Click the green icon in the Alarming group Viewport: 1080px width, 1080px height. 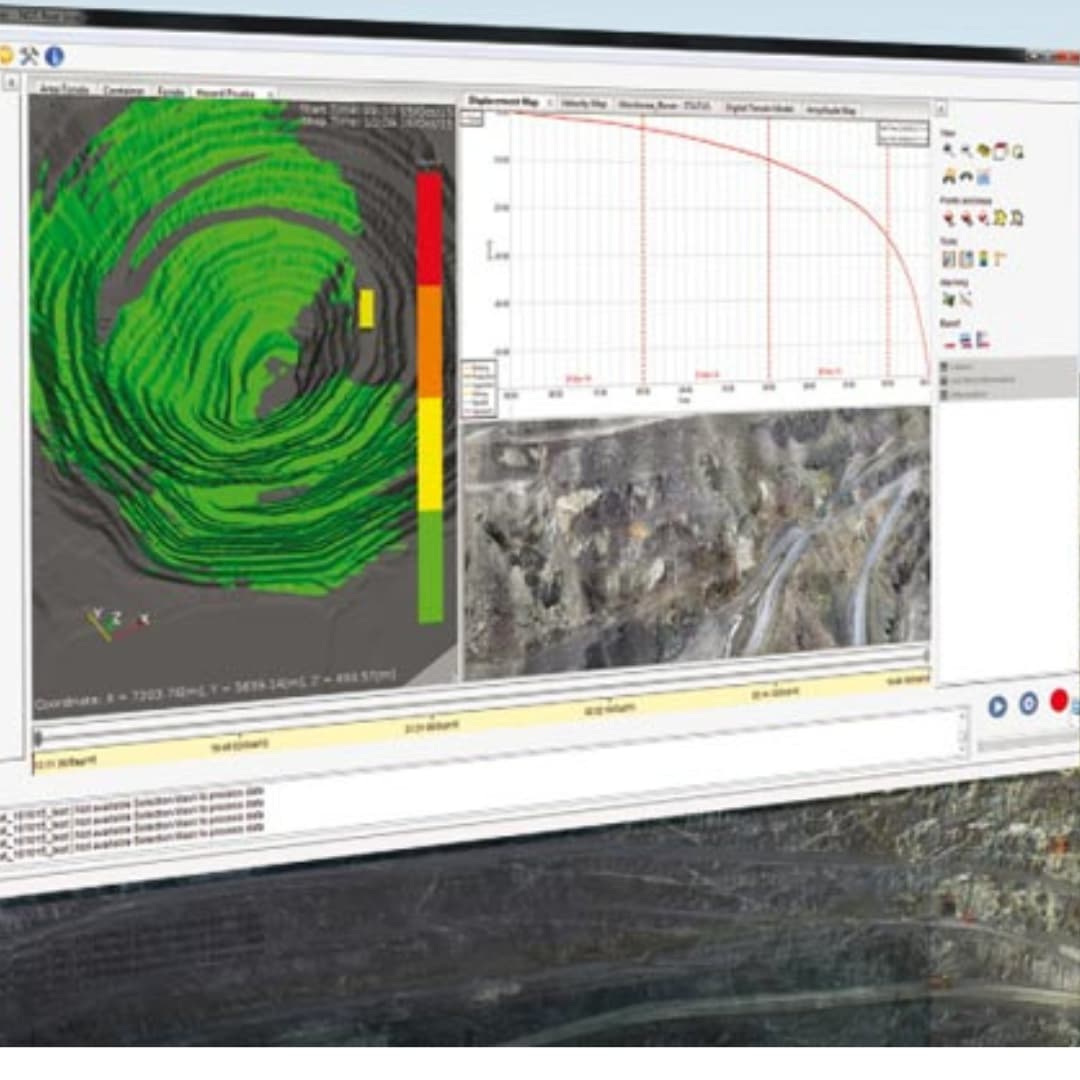coord(948,299)
